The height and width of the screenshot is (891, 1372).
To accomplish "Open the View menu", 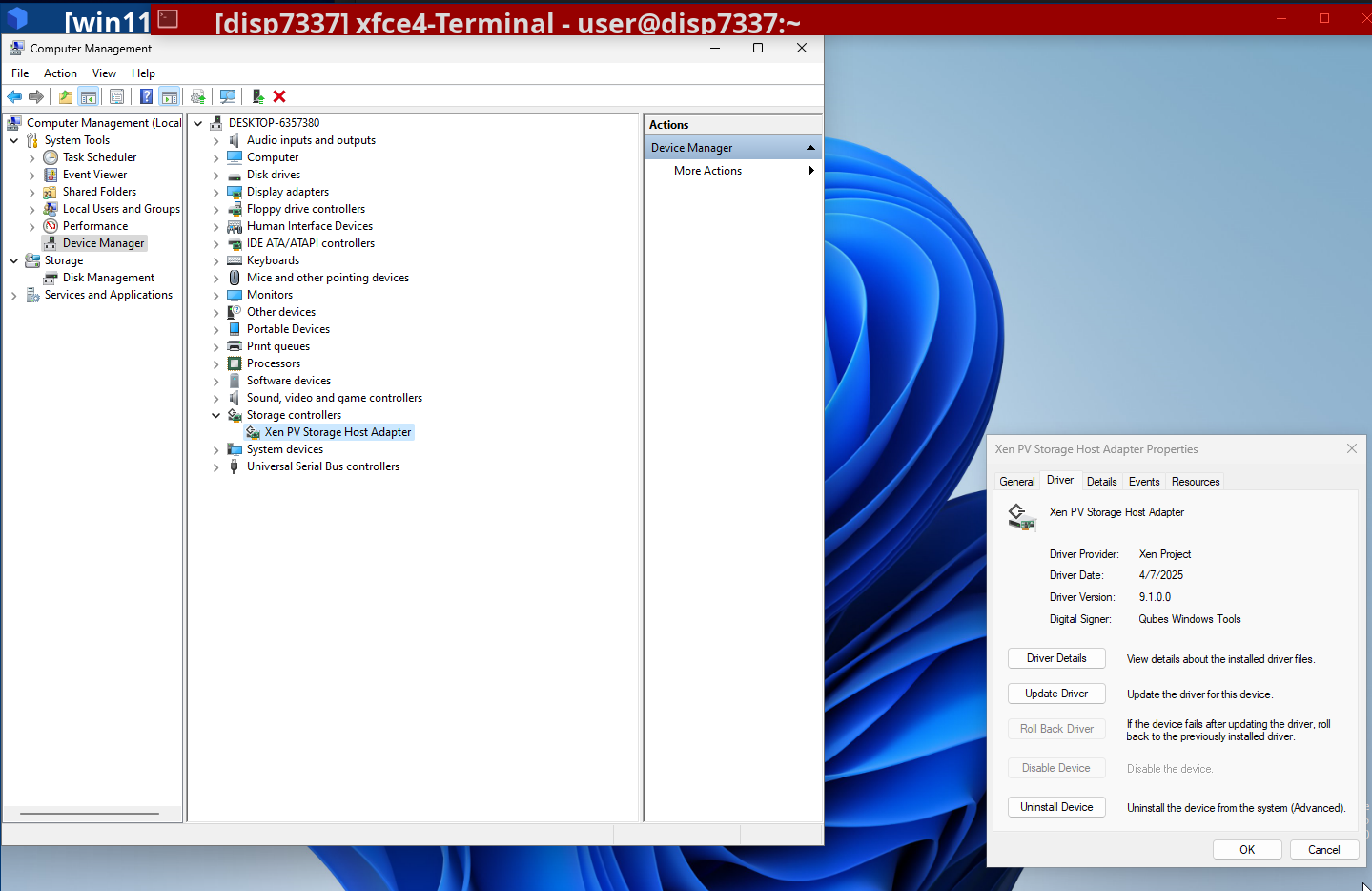I will [104, 73].
